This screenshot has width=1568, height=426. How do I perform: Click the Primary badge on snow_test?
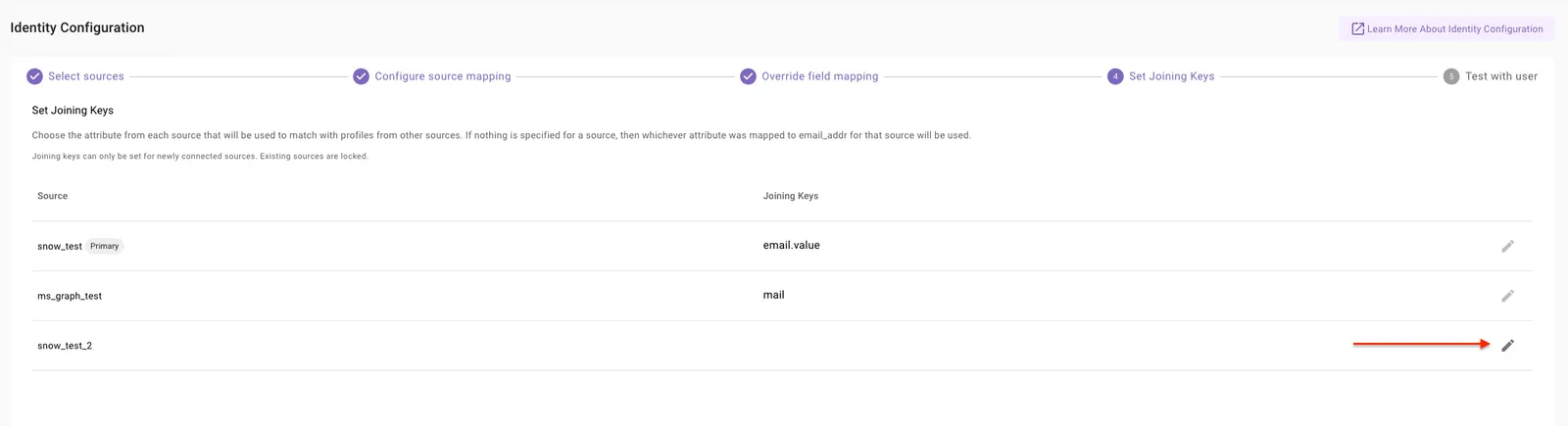[x=105, y=246]
